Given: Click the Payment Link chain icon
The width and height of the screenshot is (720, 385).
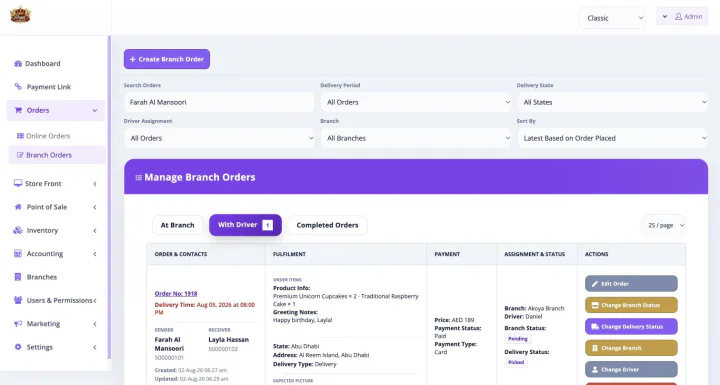Looking at the screenshot, I should tap(18, 86).
